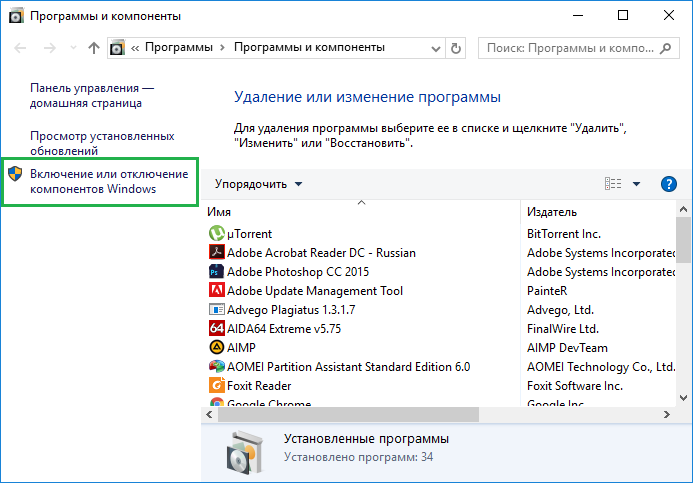This screenshot has width=693, height=483.
Task: Open Просмотр установленных обновлений link
Action: click(102, 143)
